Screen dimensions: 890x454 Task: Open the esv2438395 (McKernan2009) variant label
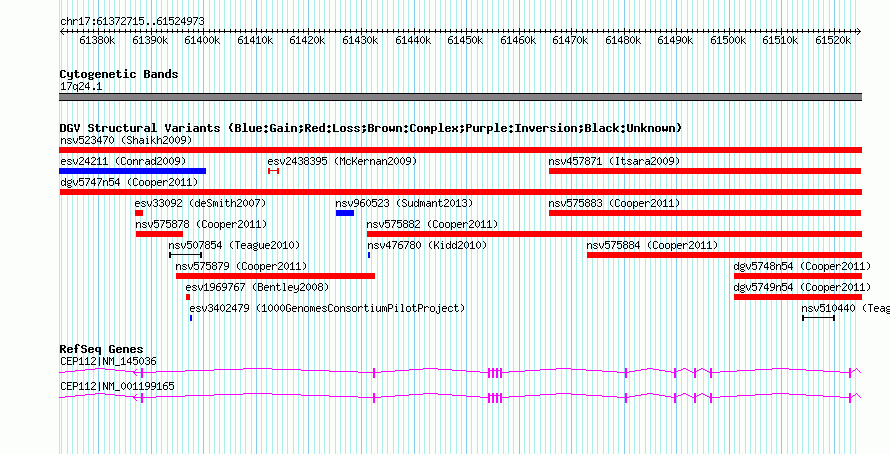click(x=342, y=161)
